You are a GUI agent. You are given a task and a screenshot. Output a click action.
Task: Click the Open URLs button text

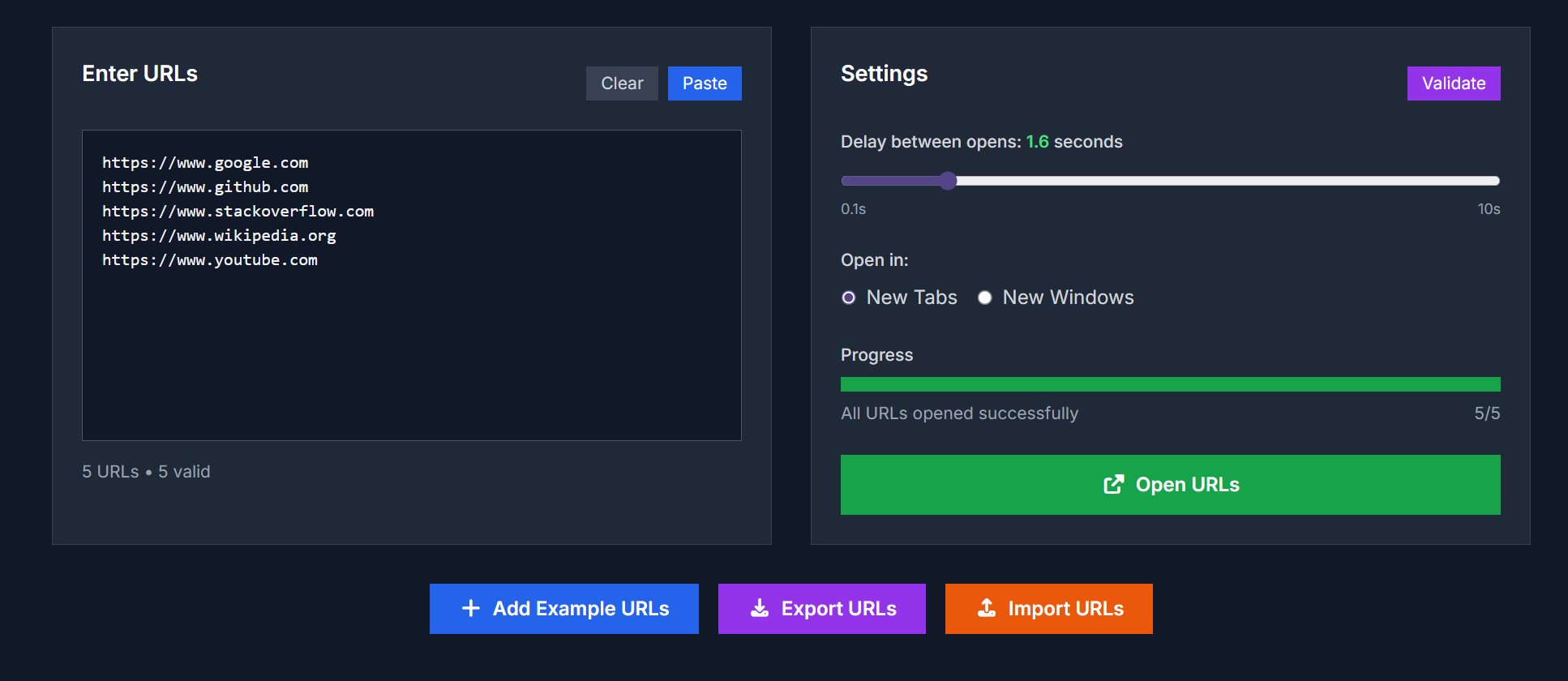pos(1187,485)
